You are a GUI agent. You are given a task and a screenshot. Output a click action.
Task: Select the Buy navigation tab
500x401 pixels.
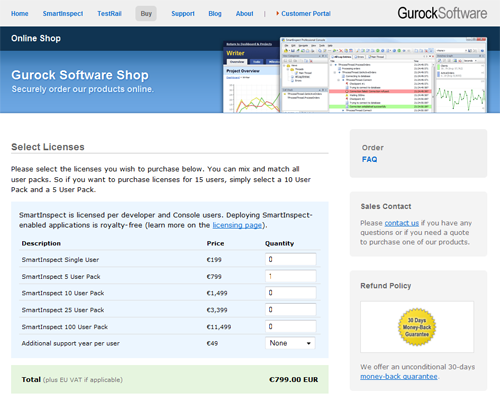146,14
